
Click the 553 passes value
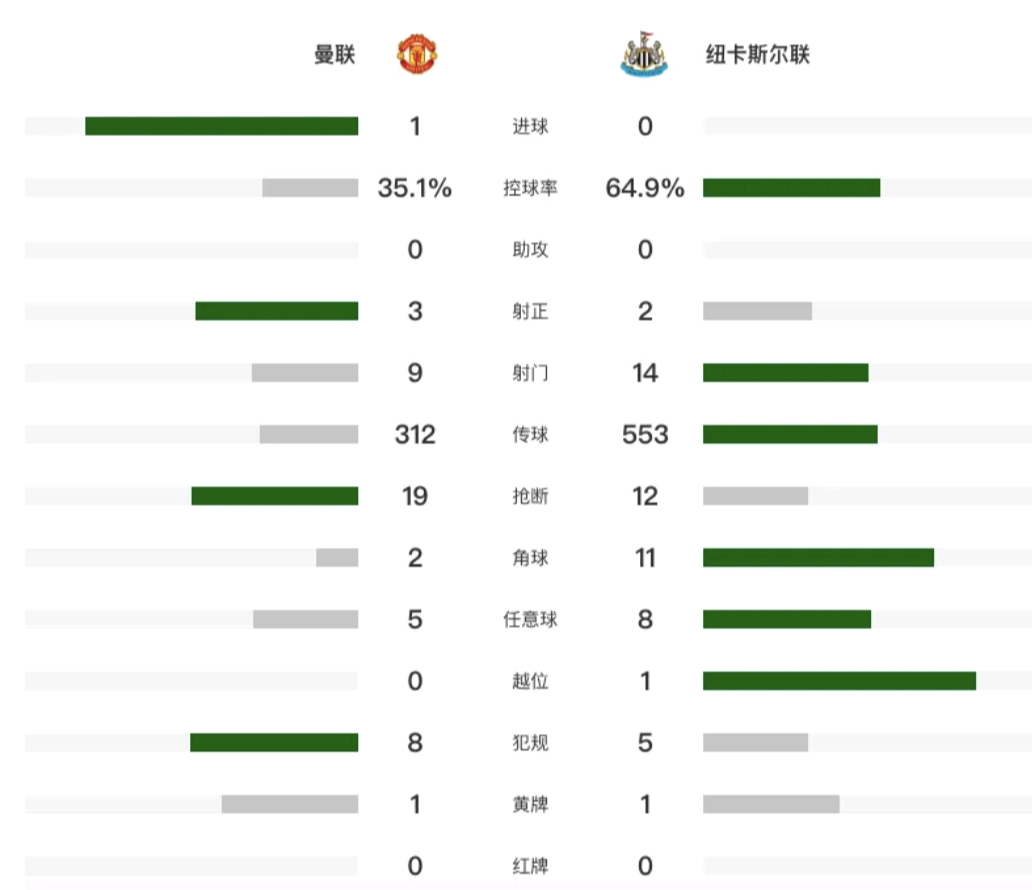tap(645, 435)
